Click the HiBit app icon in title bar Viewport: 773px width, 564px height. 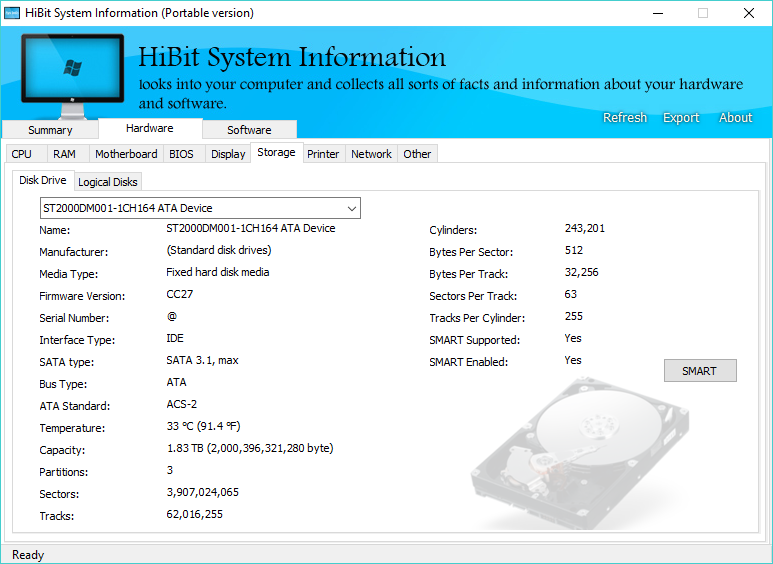[x=12, y=13]
